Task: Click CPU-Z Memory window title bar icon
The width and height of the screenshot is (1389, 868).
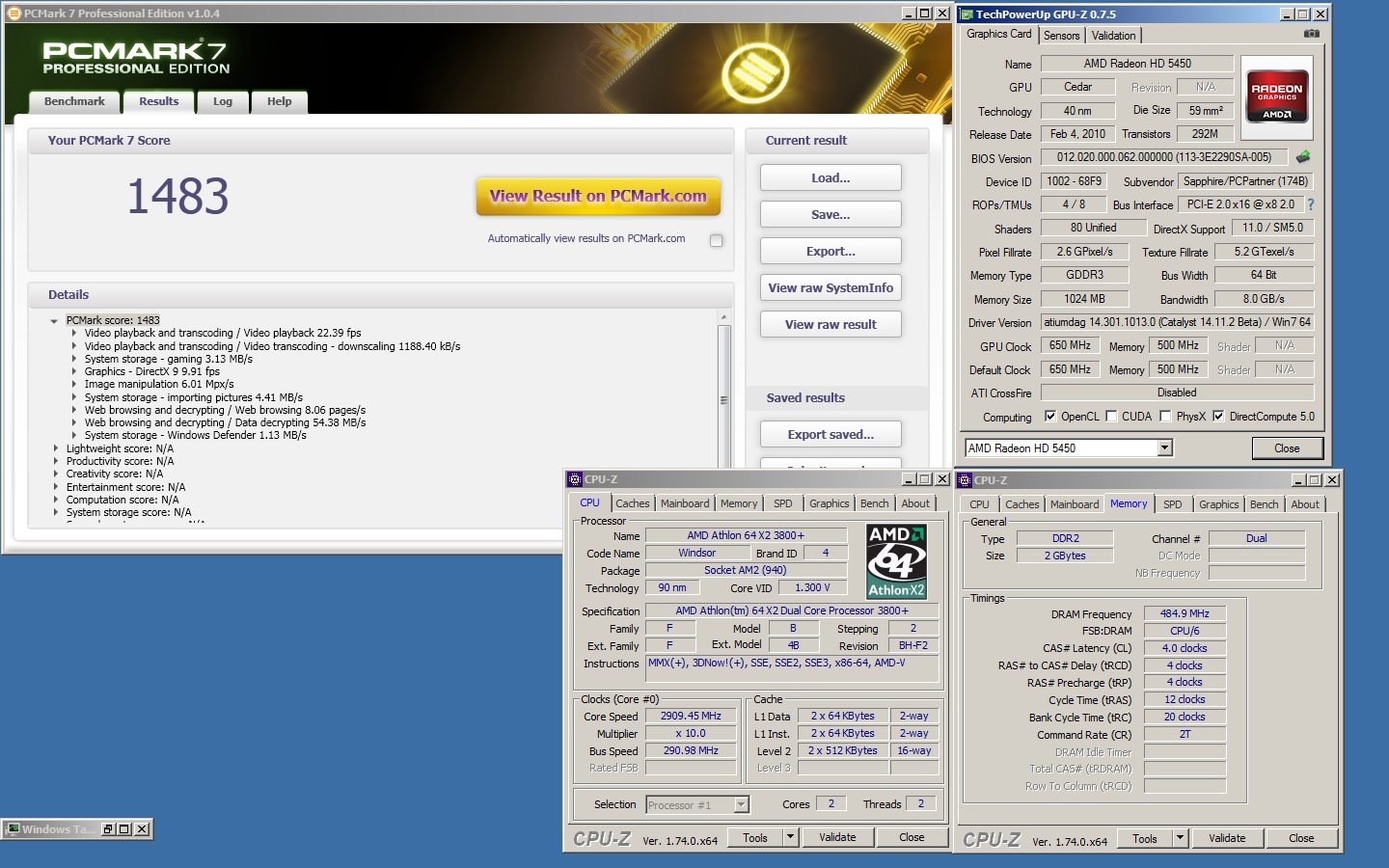Action: click(x=965, y=480)
